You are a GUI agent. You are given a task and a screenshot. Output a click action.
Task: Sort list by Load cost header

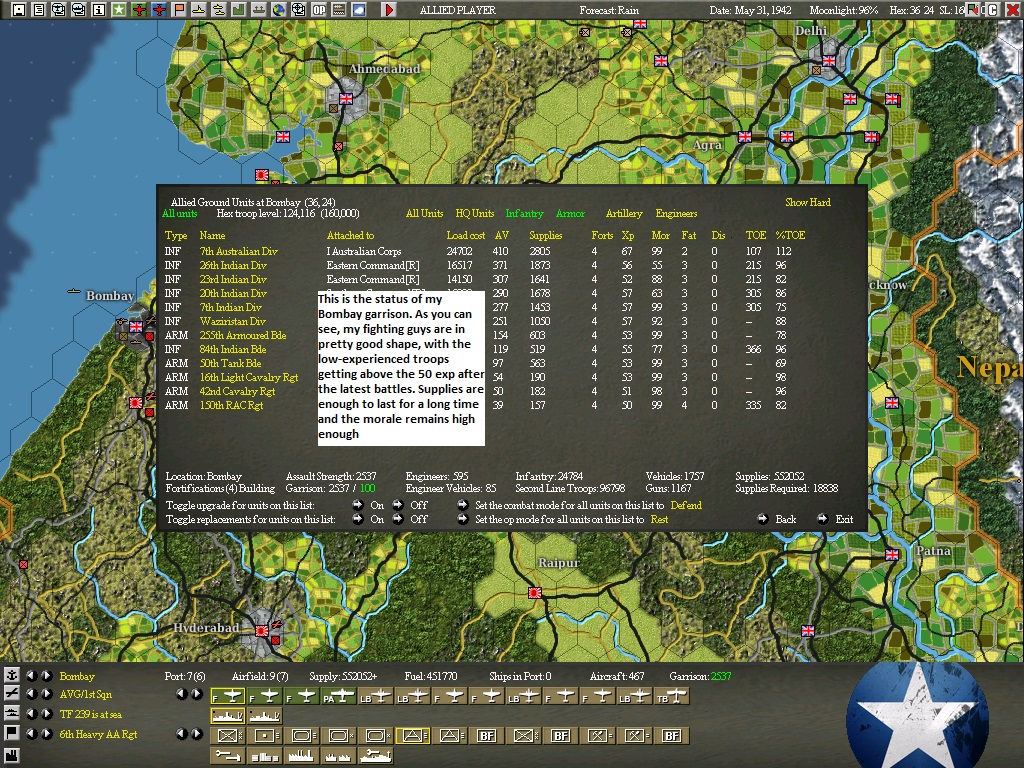tap(466, 235)
